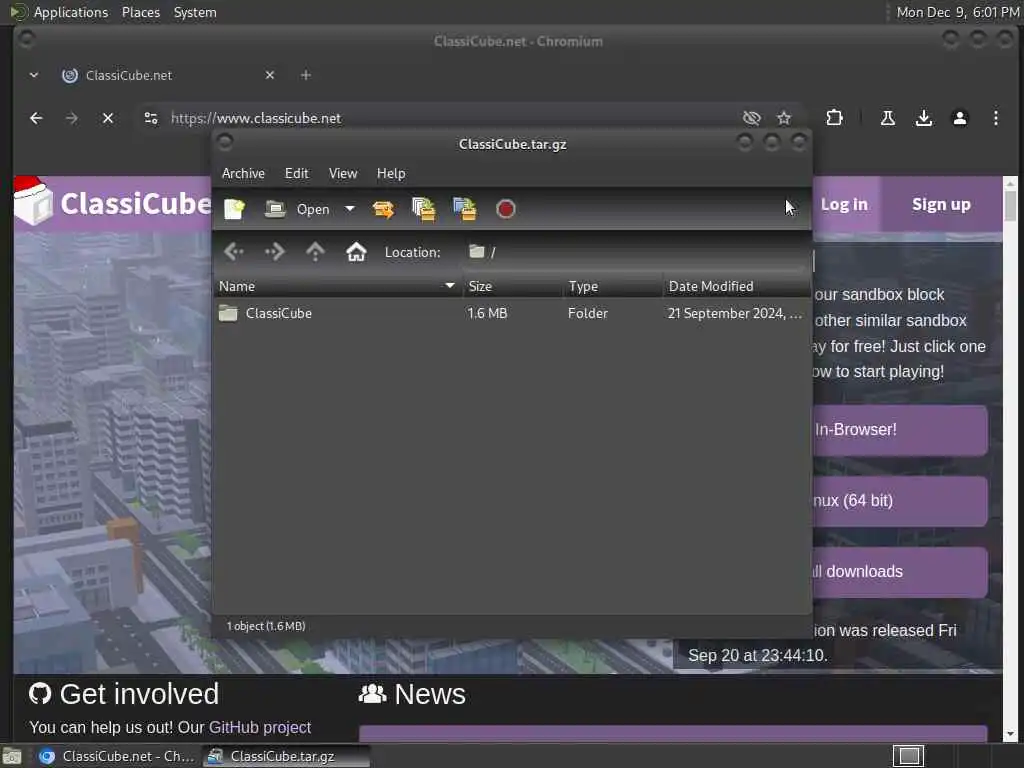Click the webpage vertical scrollbar thumb

click(1010, 206)
